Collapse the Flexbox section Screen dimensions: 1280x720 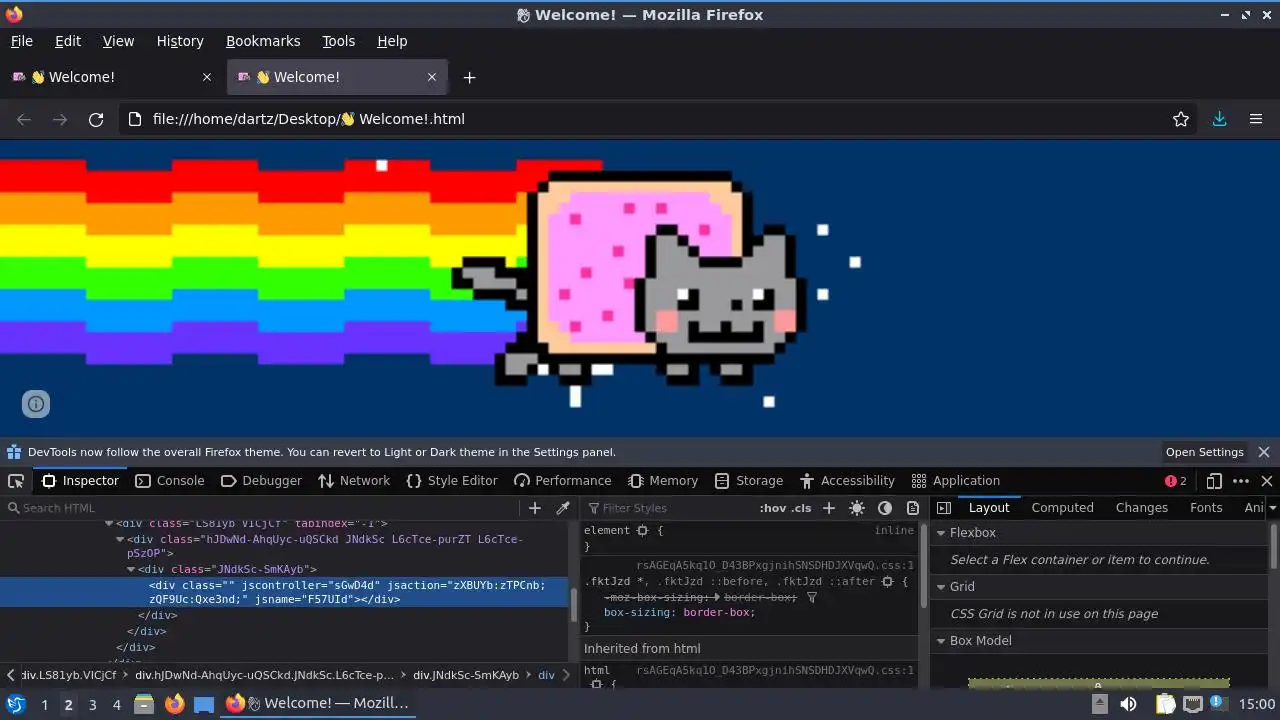941,533
